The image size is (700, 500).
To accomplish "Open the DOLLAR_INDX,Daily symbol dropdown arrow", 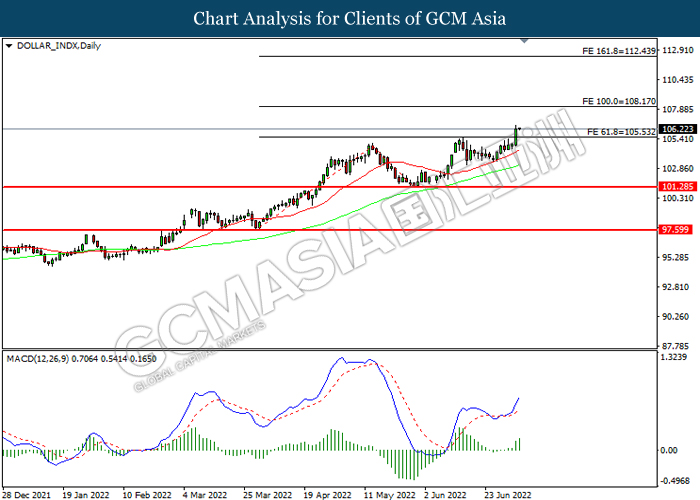I will pyautogui.click(x=9, y=46).
